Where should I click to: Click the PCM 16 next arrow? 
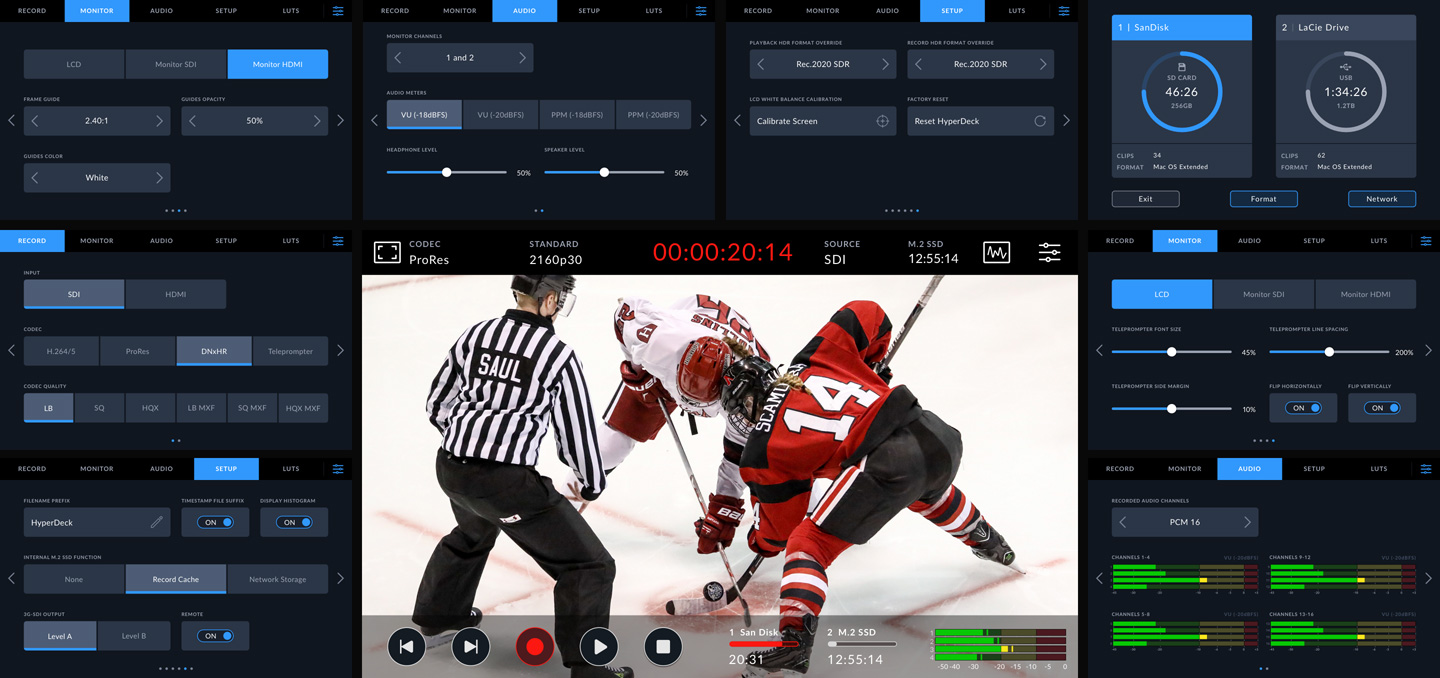tap(1247, 522)
